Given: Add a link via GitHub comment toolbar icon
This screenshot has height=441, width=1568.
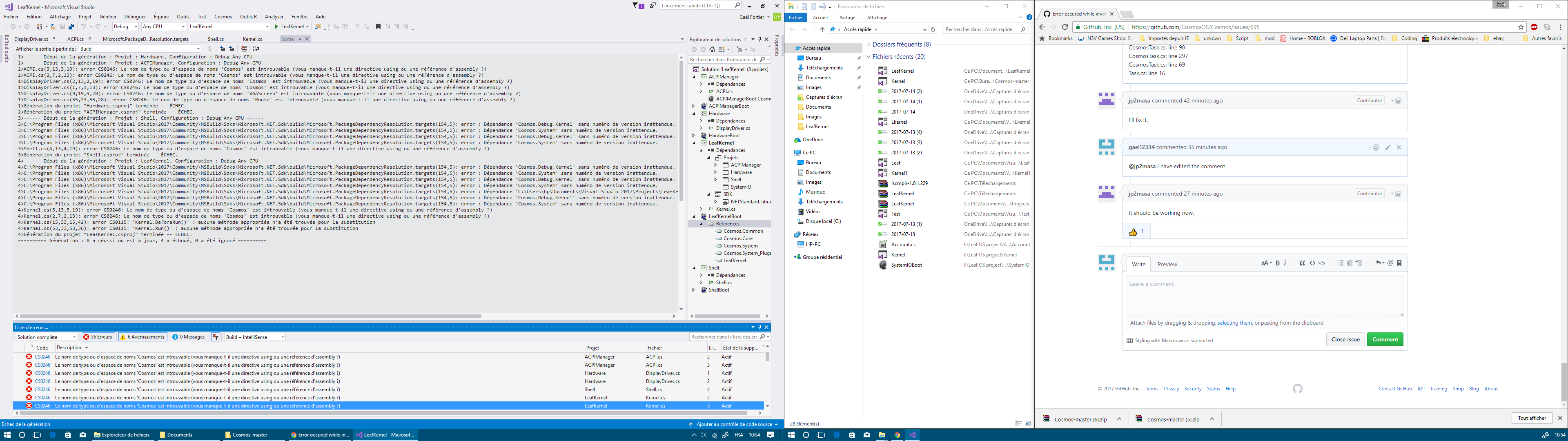Looking at the screenshot, I should click(x=1321, y=263).
